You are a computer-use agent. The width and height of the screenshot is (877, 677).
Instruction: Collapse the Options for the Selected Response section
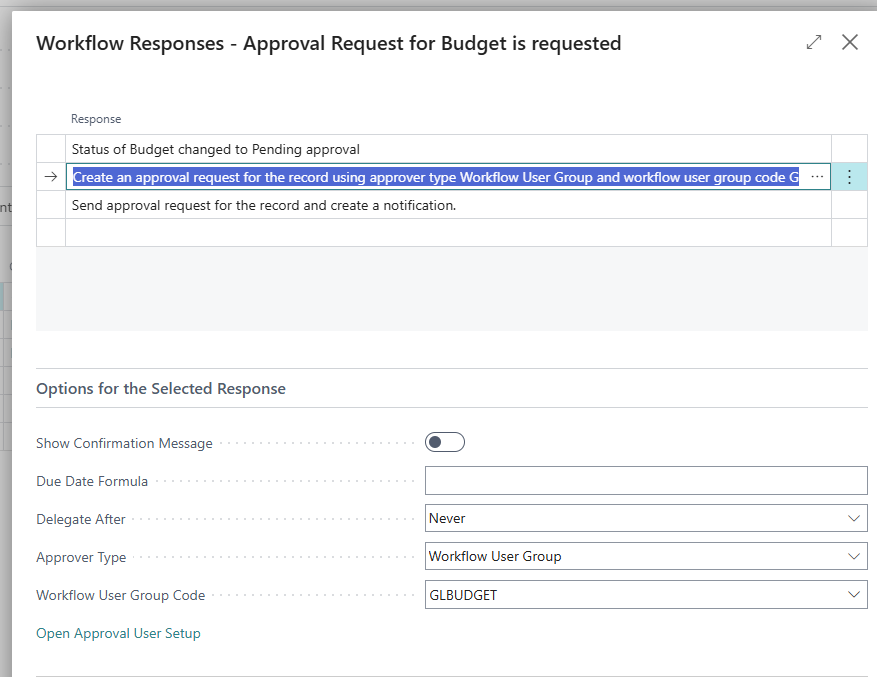coord(161,388)
